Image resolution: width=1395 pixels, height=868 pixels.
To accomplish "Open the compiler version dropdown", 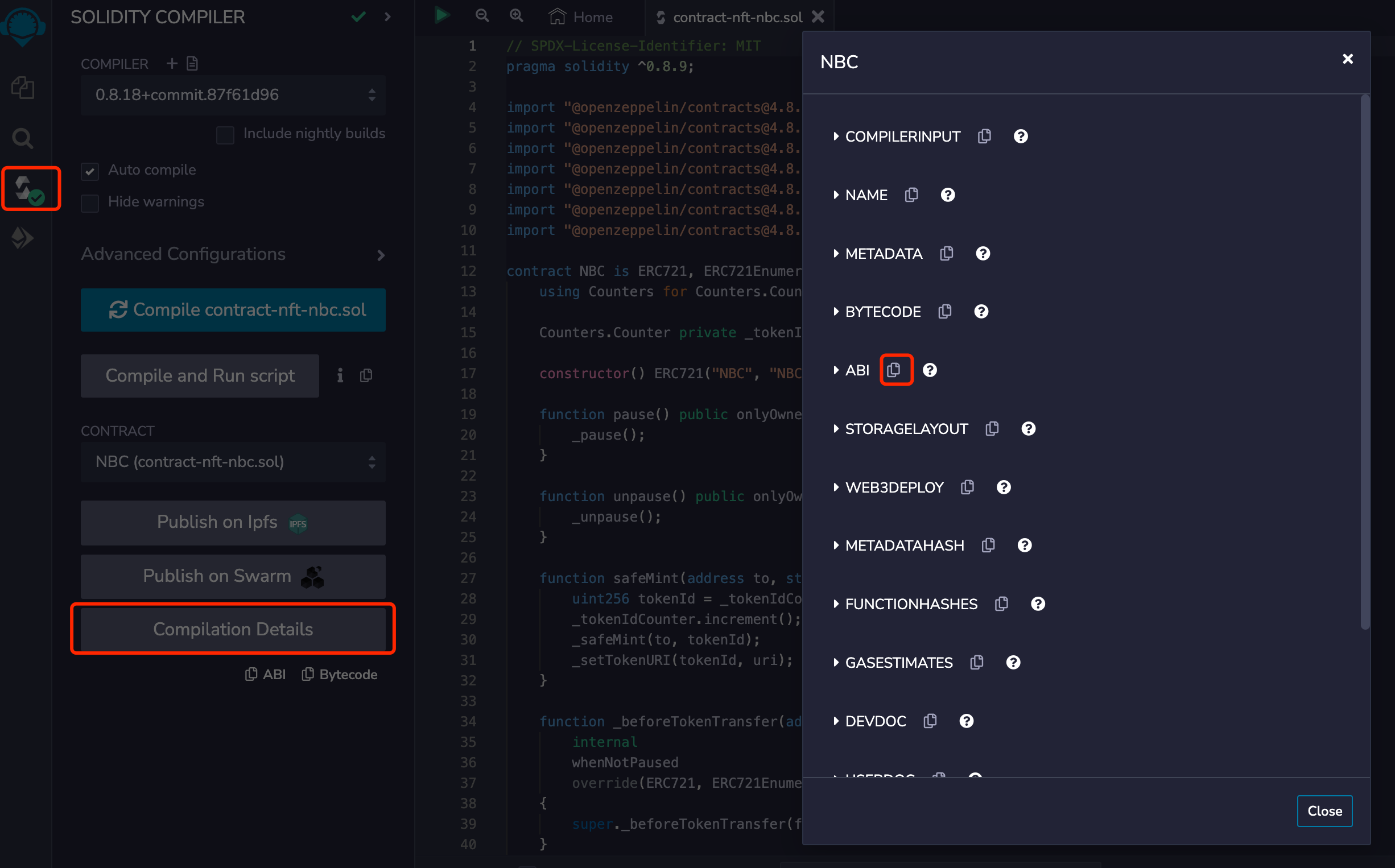I will 233,95.
